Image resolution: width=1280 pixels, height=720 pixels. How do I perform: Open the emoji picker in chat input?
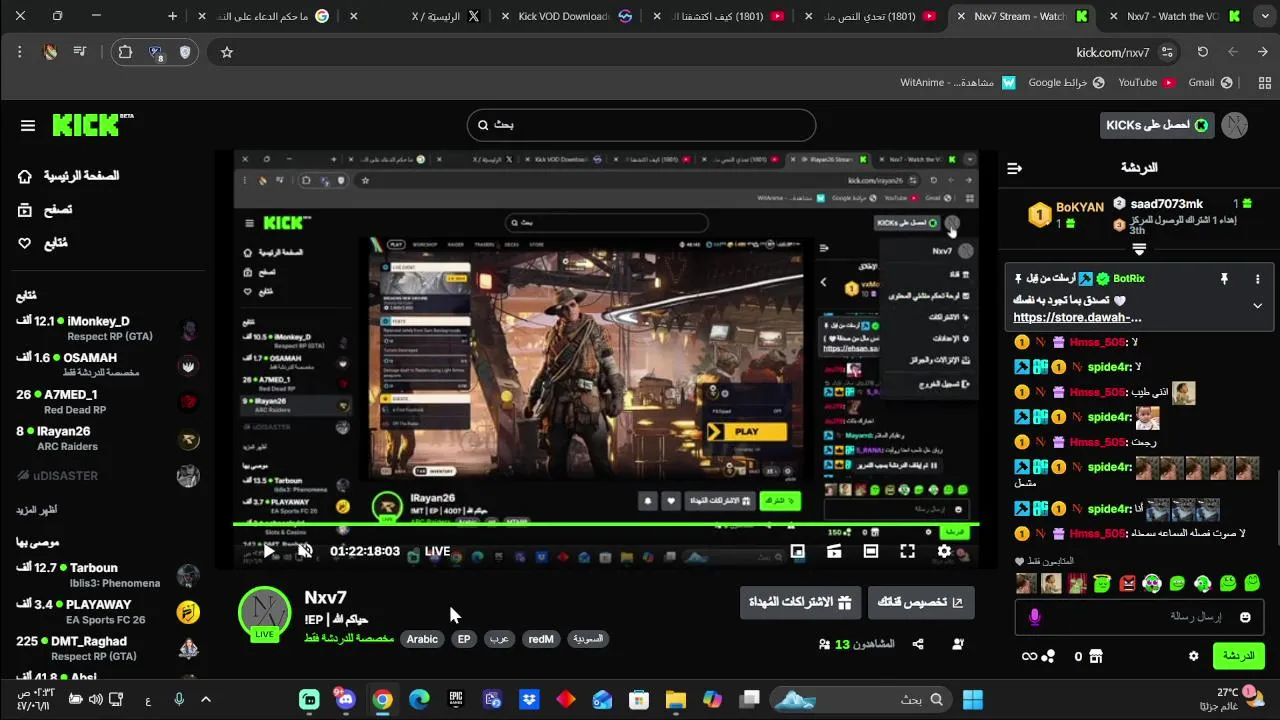click(x=1245, y=617)
